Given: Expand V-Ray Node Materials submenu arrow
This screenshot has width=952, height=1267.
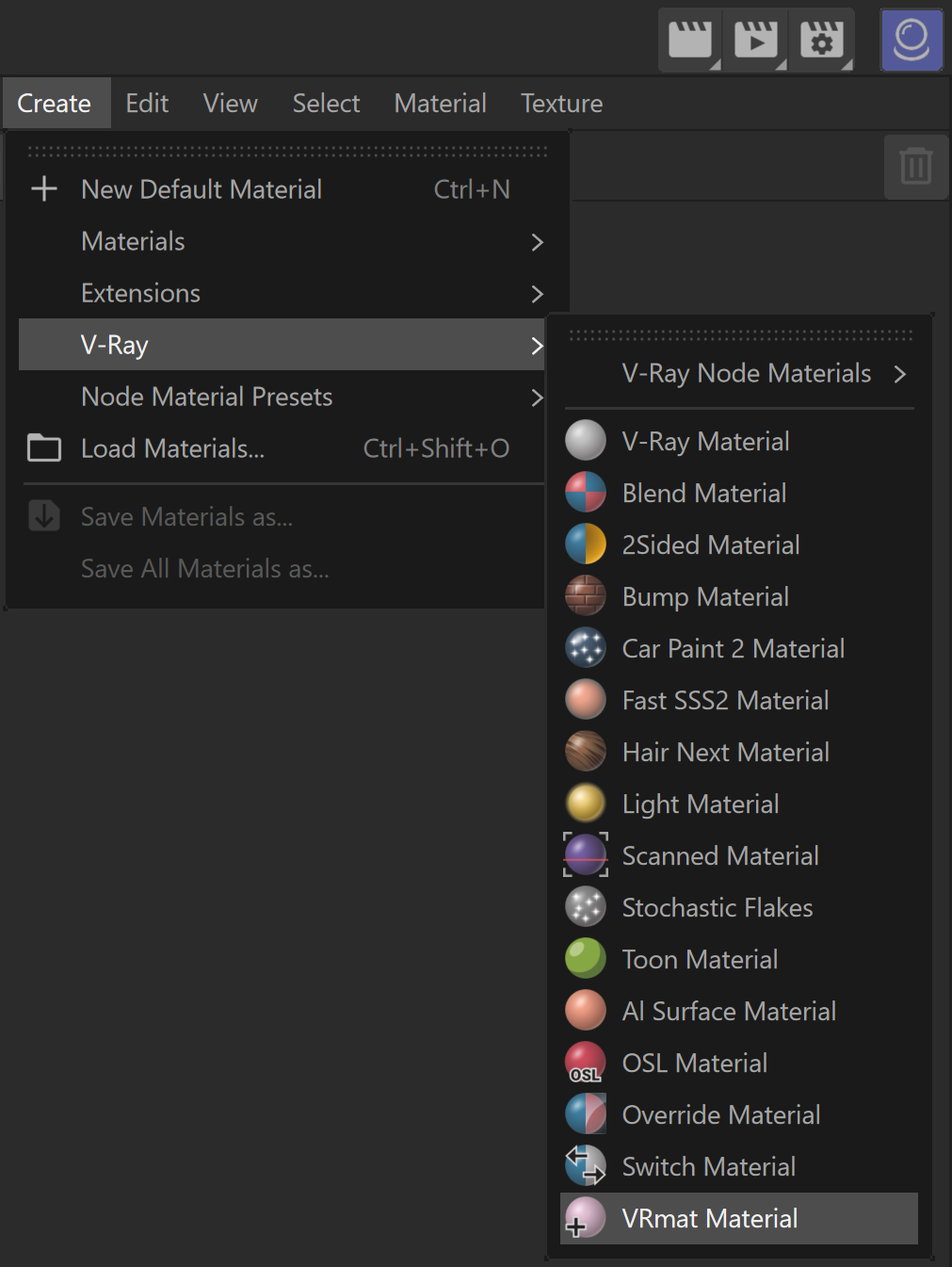Looking at the screenshot, I should [900, 374].
